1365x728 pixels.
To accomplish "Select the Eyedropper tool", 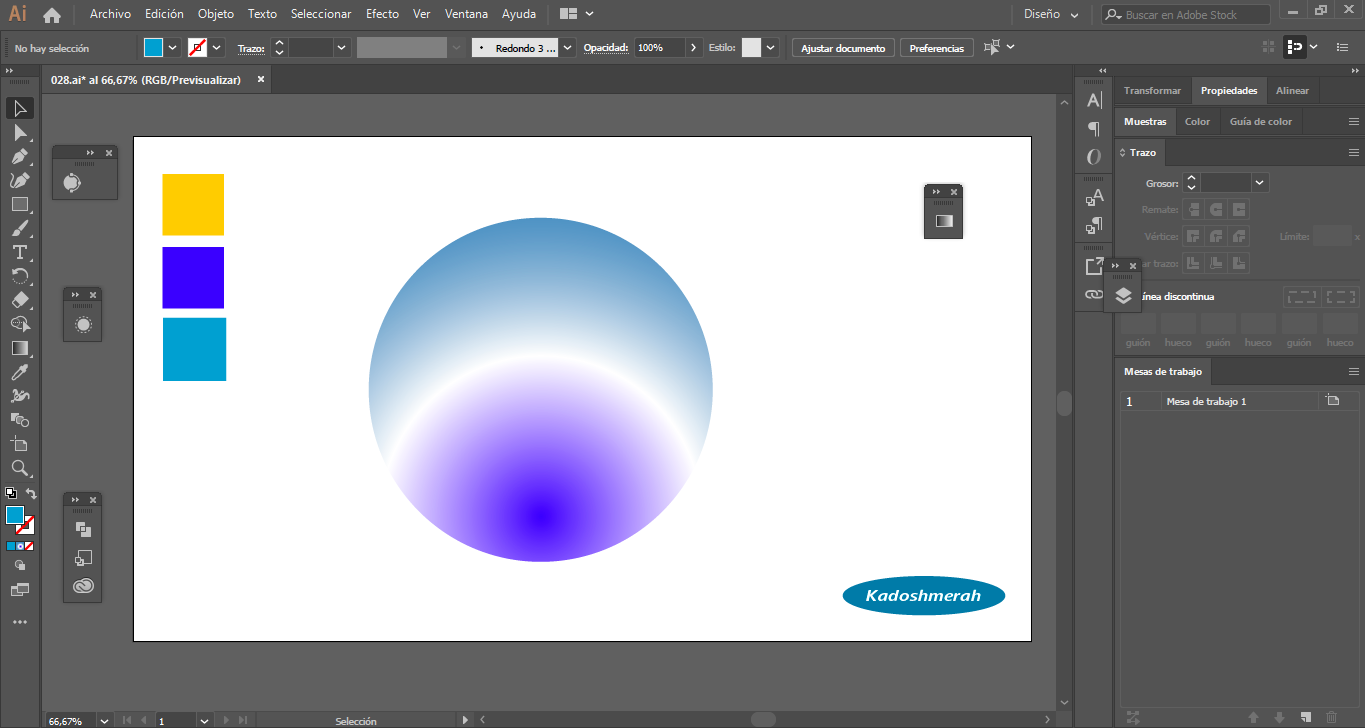I will 20,372.
